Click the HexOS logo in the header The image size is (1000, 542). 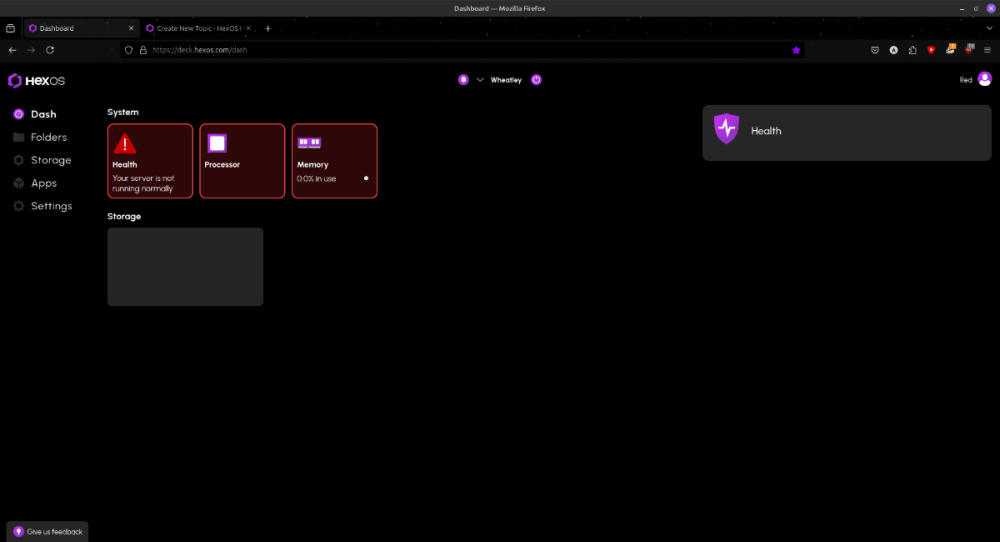pos(36,80)
